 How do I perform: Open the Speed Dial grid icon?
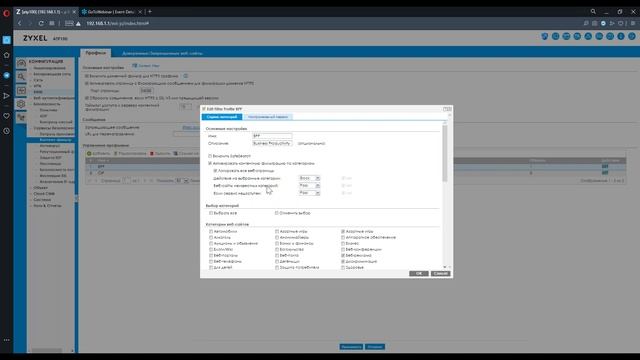(52, 24)
